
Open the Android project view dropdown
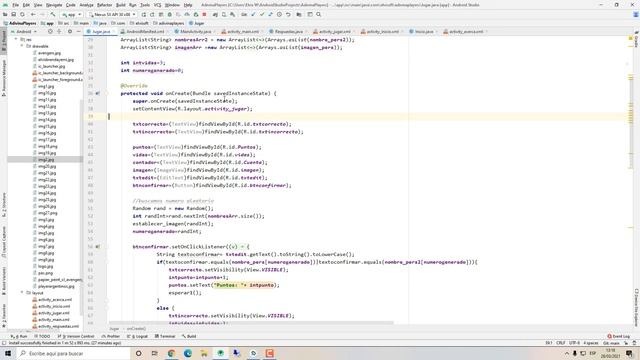24,31
